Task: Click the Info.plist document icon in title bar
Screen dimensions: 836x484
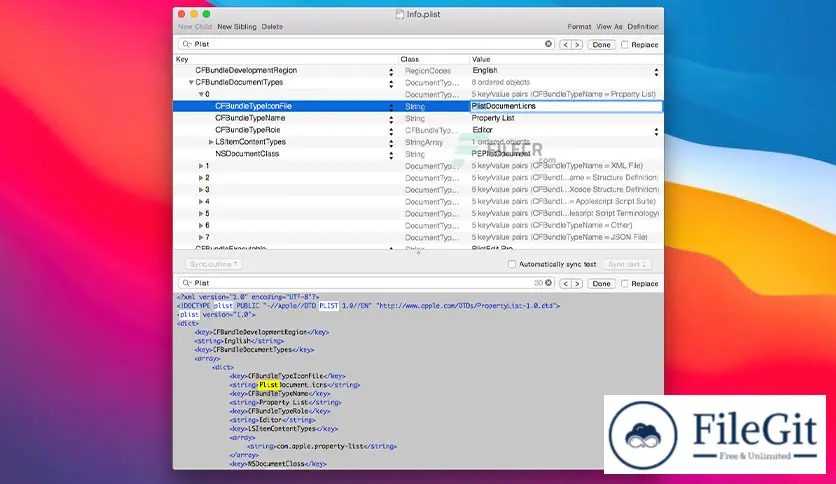Action: [399, 14]
